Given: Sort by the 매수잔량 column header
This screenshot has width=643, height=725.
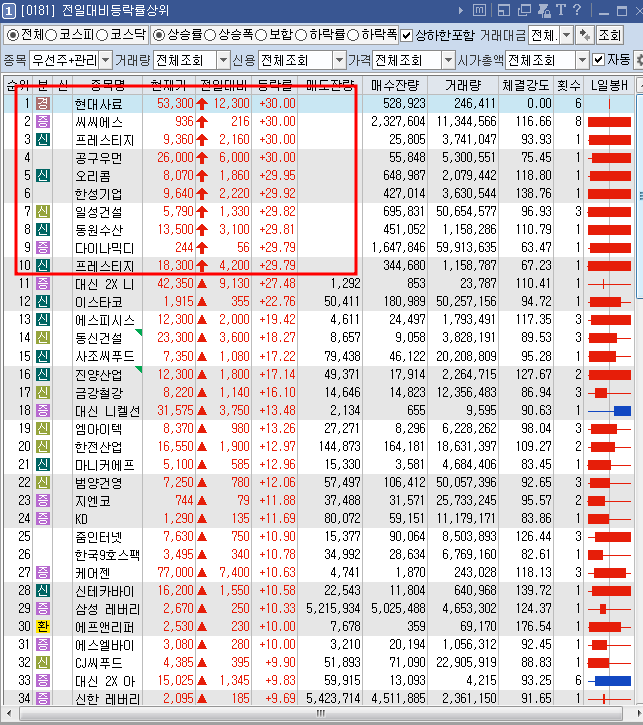Looking at the screenshot, I should (395, 85).
